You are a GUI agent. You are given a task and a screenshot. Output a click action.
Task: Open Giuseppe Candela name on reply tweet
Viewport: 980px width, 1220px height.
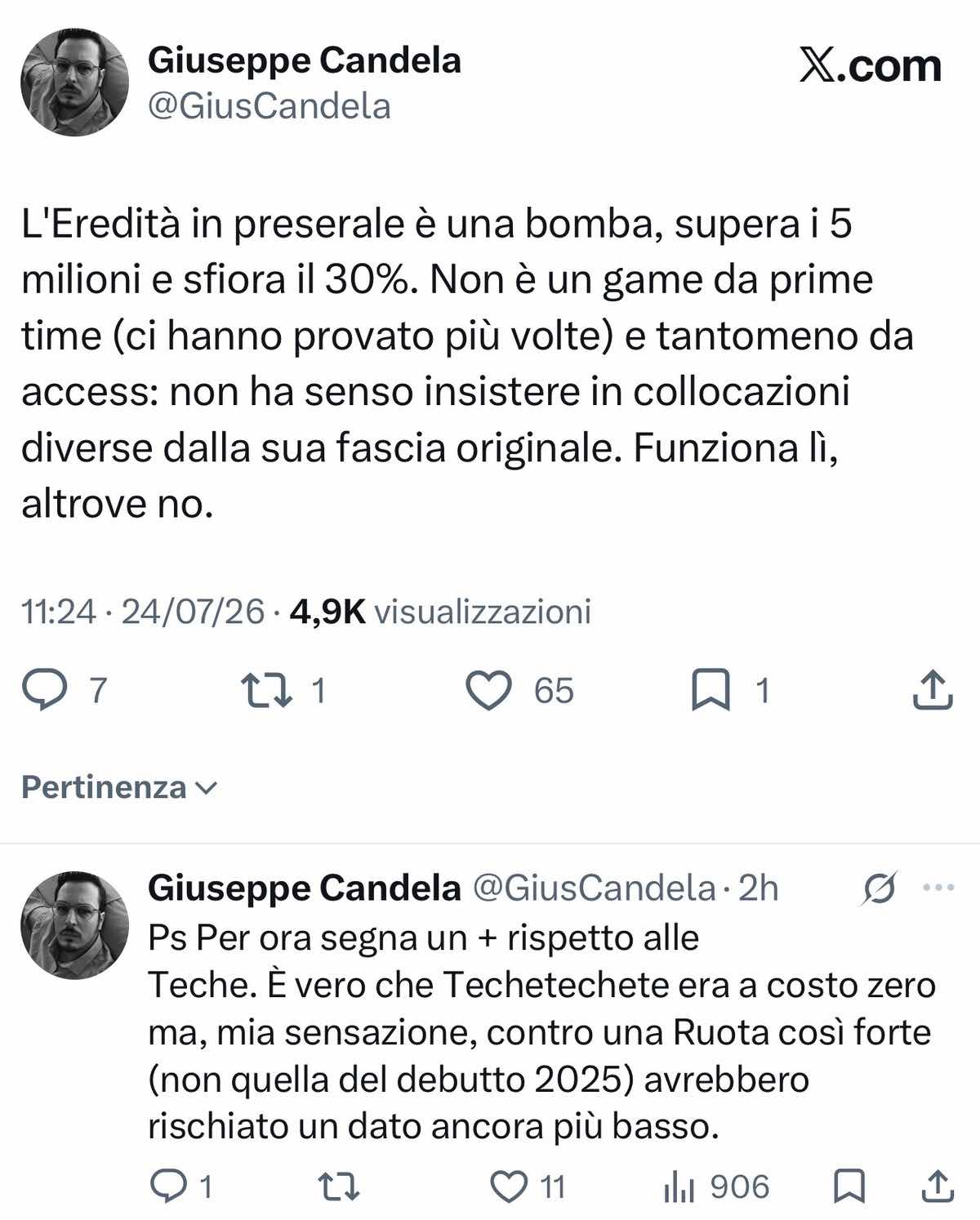(x=305, y=888)
